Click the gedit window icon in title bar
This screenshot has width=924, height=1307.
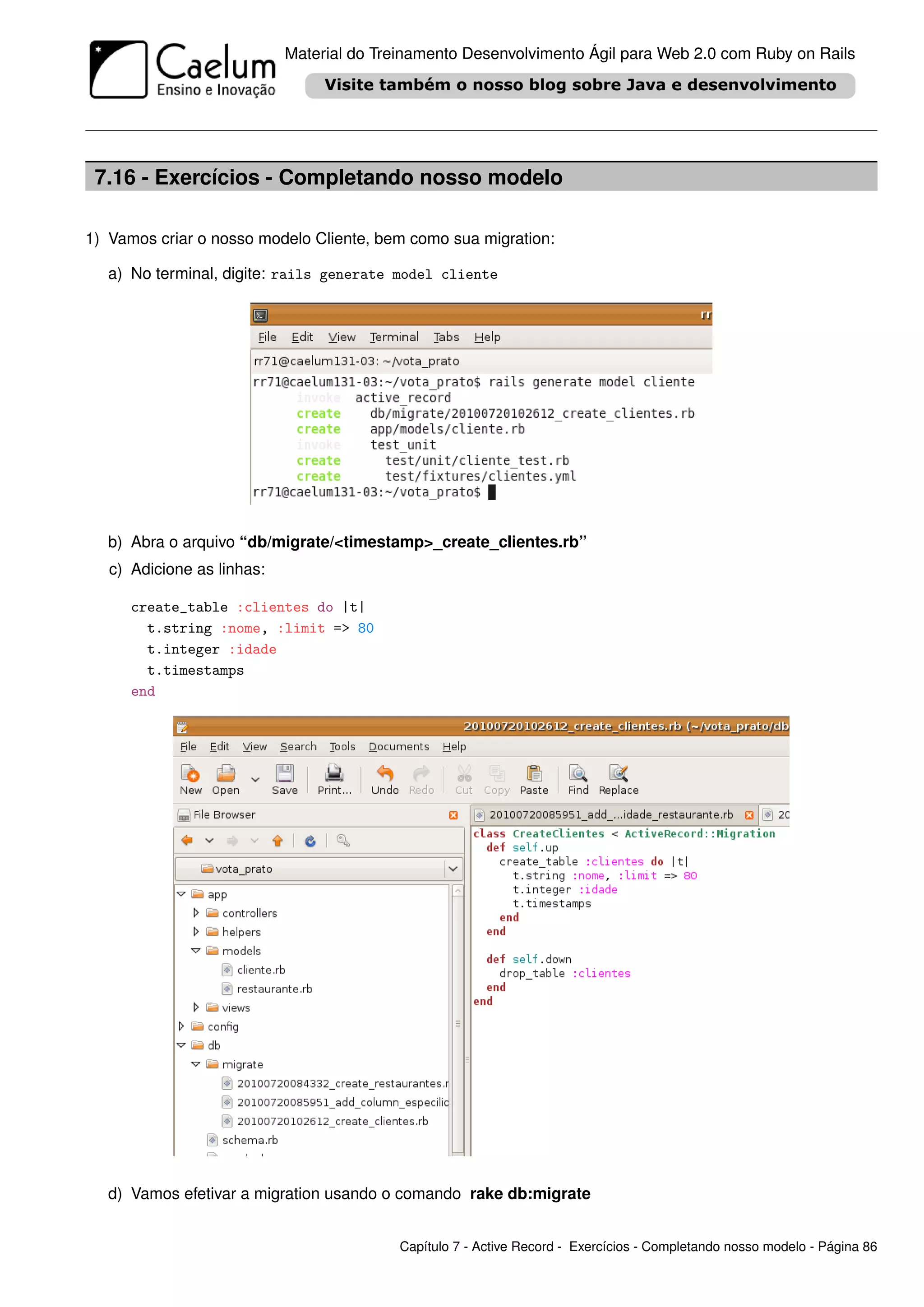(x=183, y=727)
